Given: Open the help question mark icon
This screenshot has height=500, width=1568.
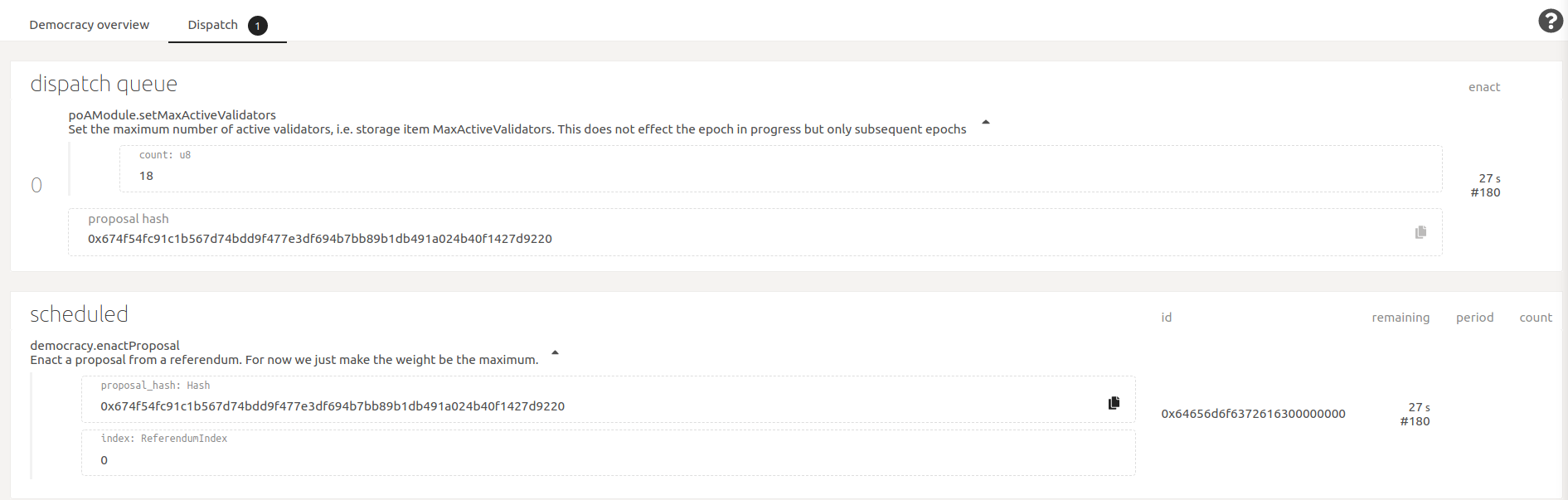Looking at the screenshot, I should tap(1550, 21).
